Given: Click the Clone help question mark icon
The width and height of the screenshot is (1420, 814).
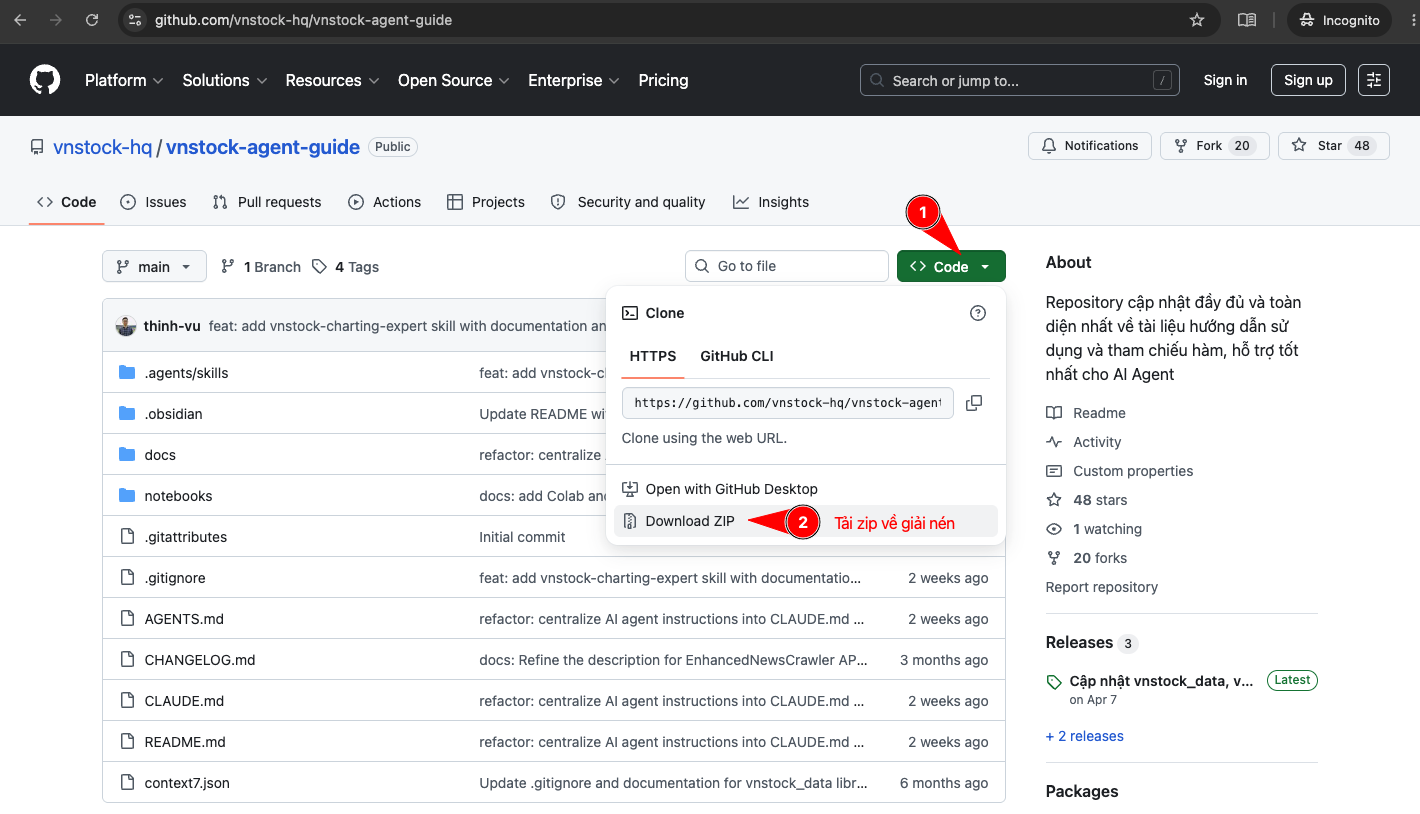Looking at the screenshot, I should (978, 313).
